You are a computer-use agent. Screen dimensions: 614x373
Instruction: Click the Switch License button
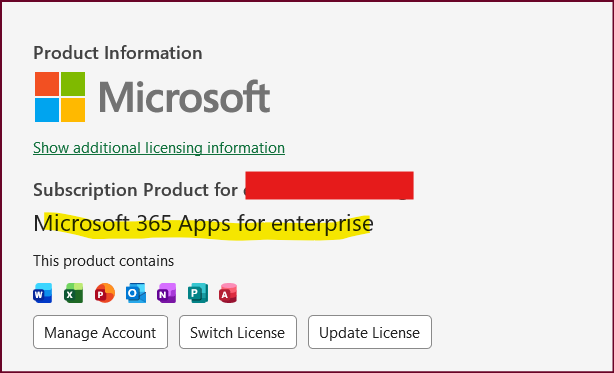click(x=238, y=332)
